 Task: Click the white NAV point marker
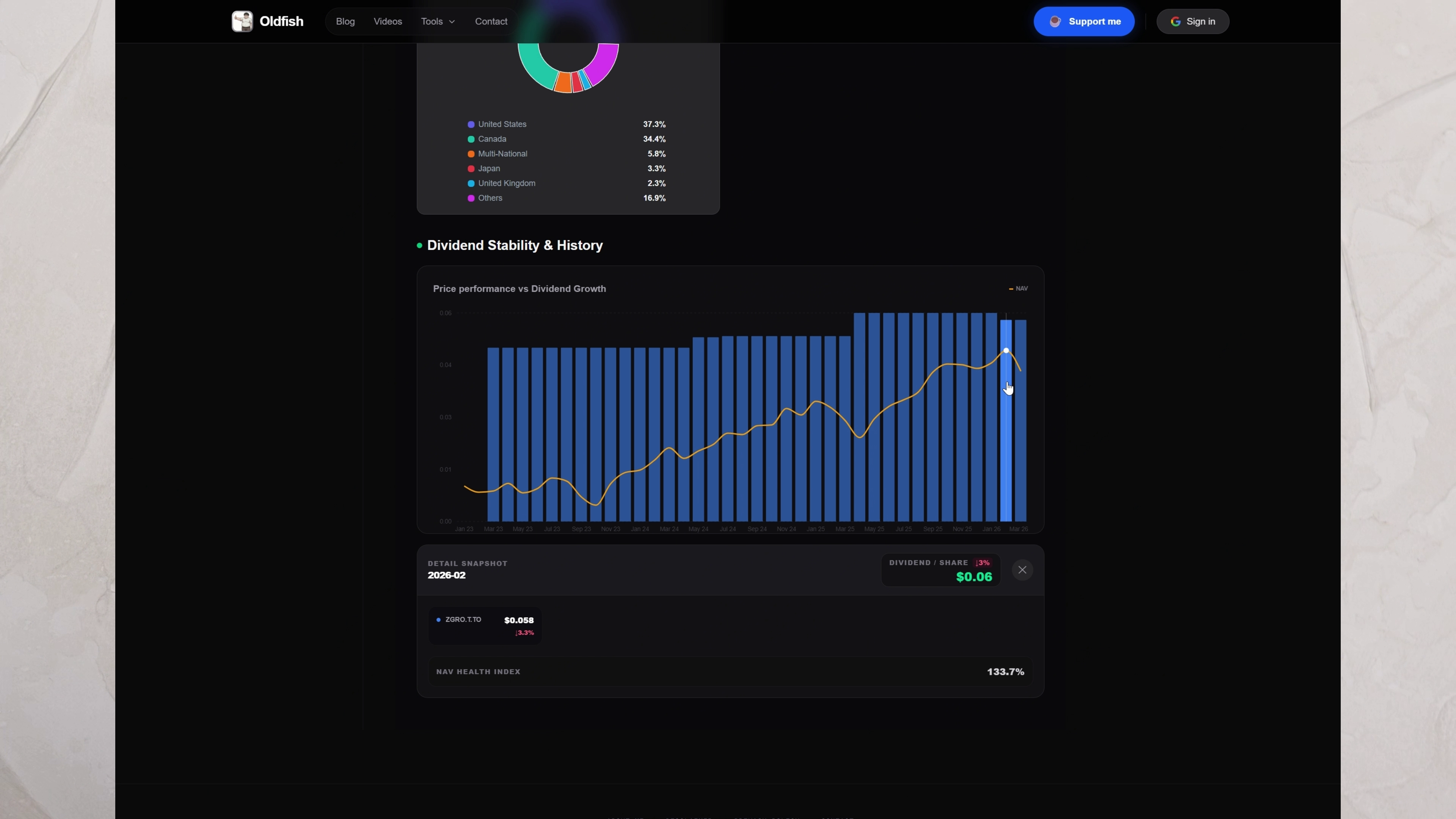(1006, 350)
